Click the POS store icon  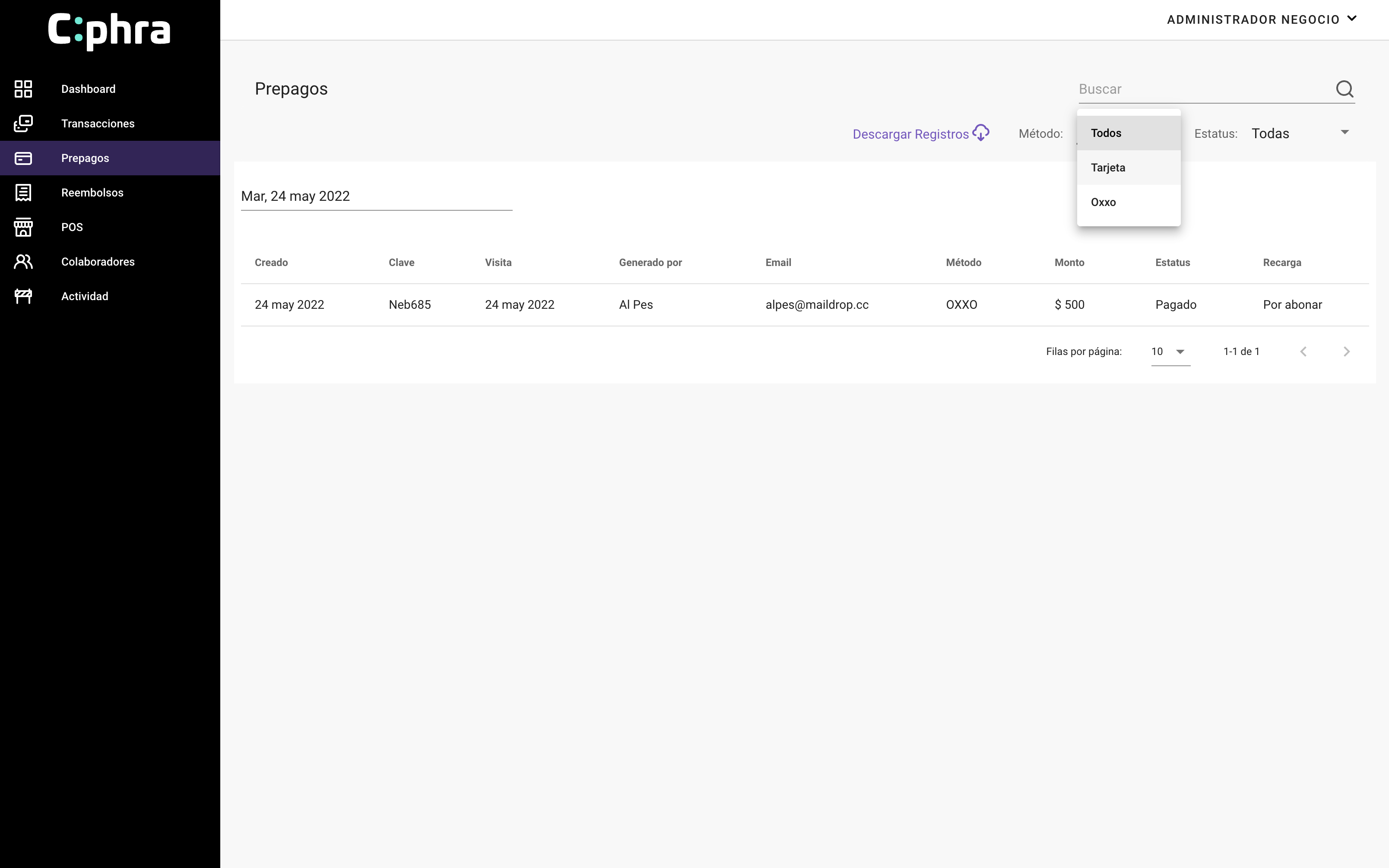point(23,227)
